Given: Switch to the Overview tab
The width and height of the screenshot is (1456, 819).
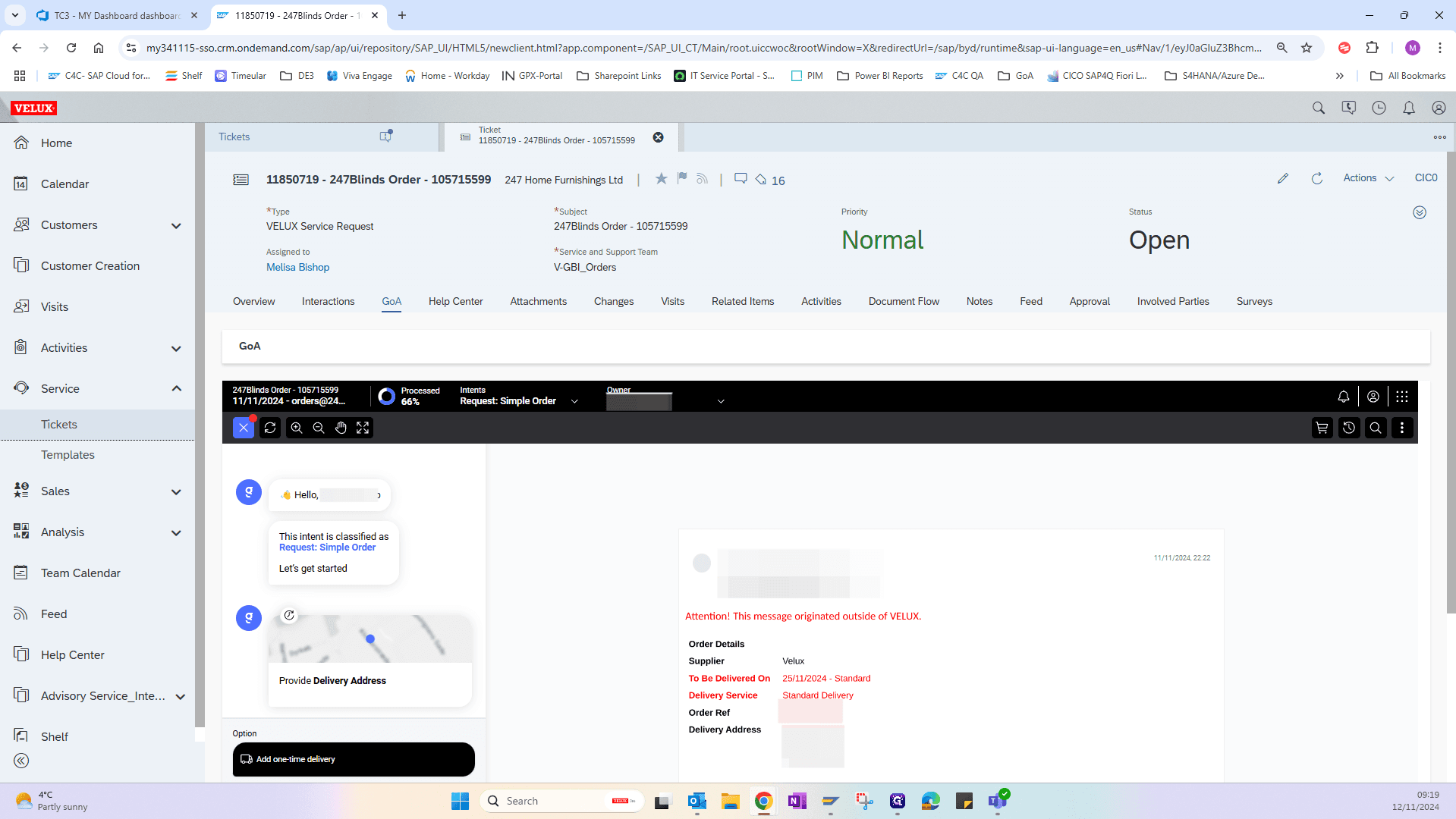Looking at the screenshot, I should [x=254, y=302].
